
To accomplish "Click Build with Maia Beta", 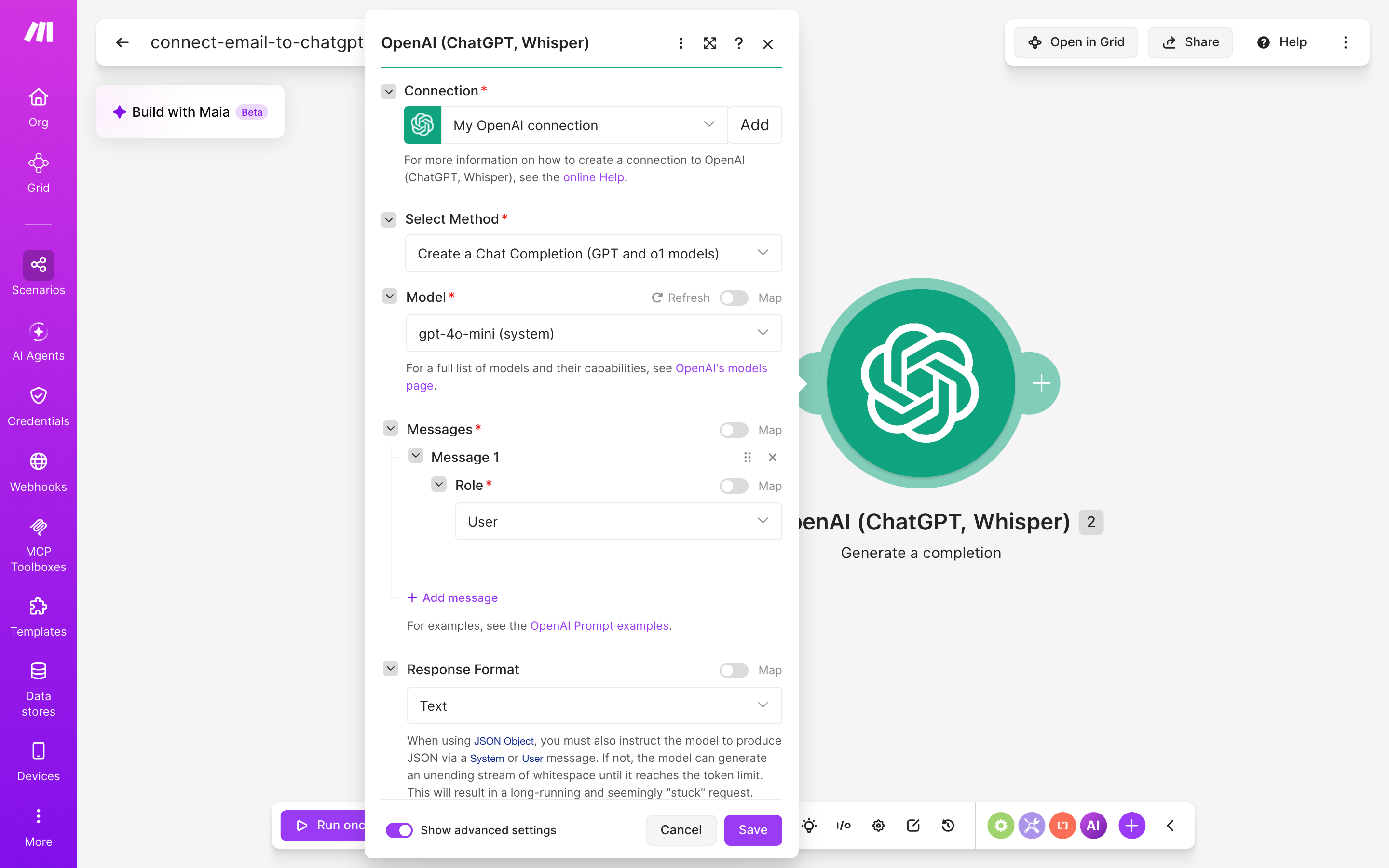I will 191,111.
